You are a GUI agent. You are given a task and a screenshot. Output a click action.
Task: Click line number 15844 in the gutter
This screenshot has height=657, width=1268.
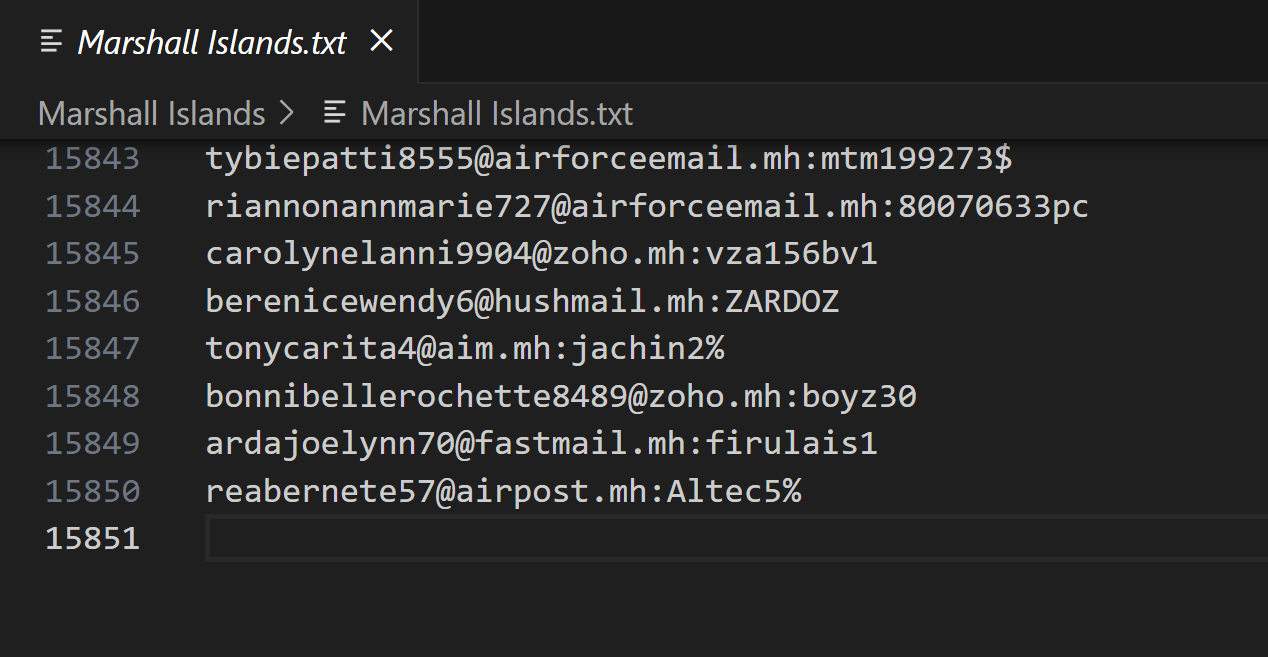[x=93, y=206]
